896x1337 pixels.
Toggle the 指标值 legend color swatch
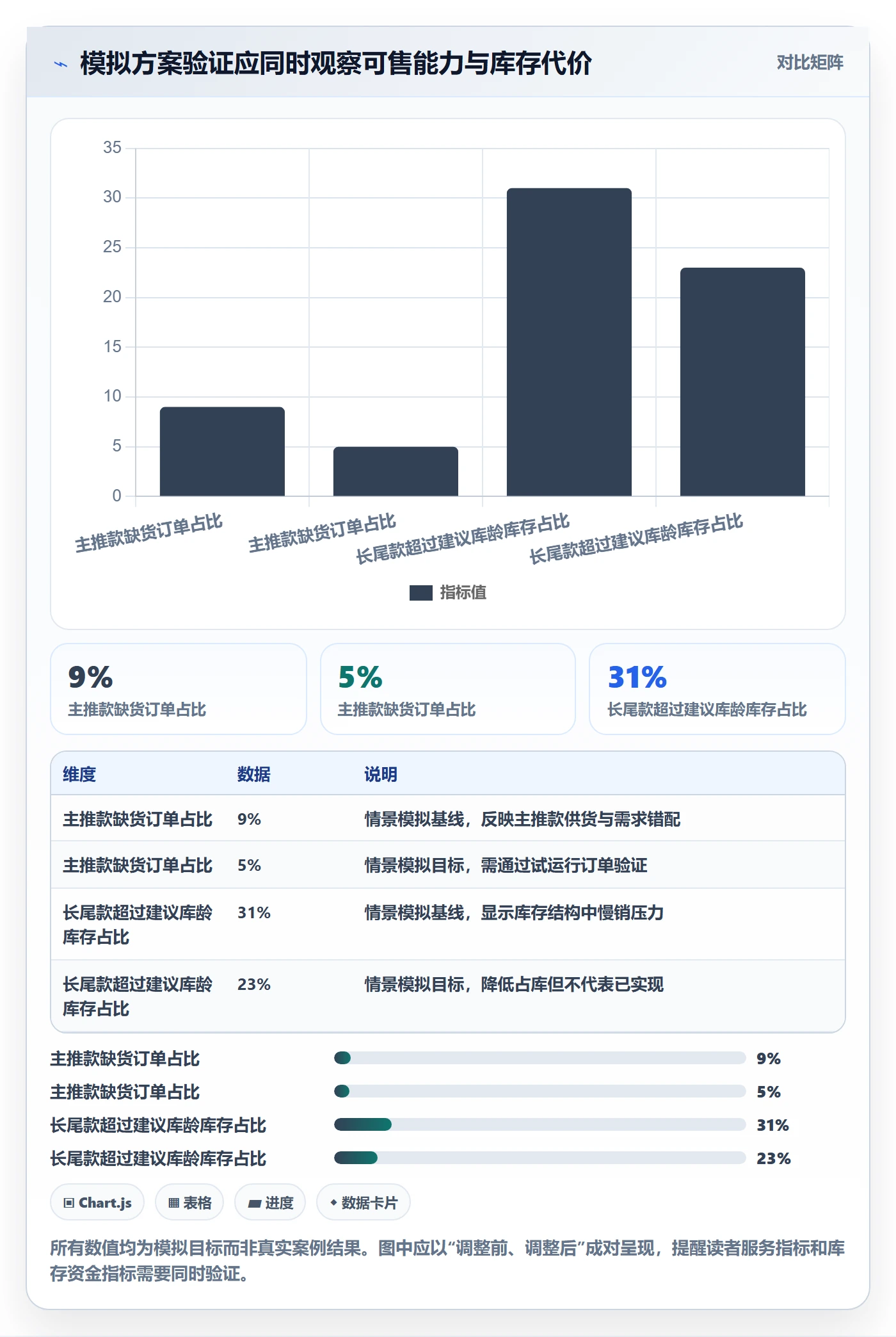click(421, 593)
